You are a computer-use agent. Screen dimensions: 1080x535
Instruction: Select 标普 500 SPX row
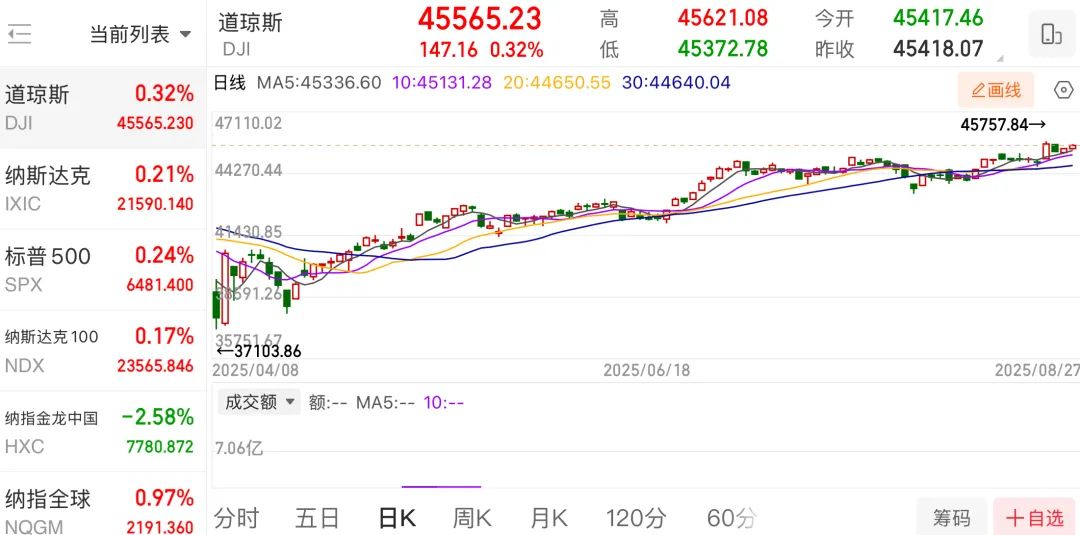coord(103,269)
